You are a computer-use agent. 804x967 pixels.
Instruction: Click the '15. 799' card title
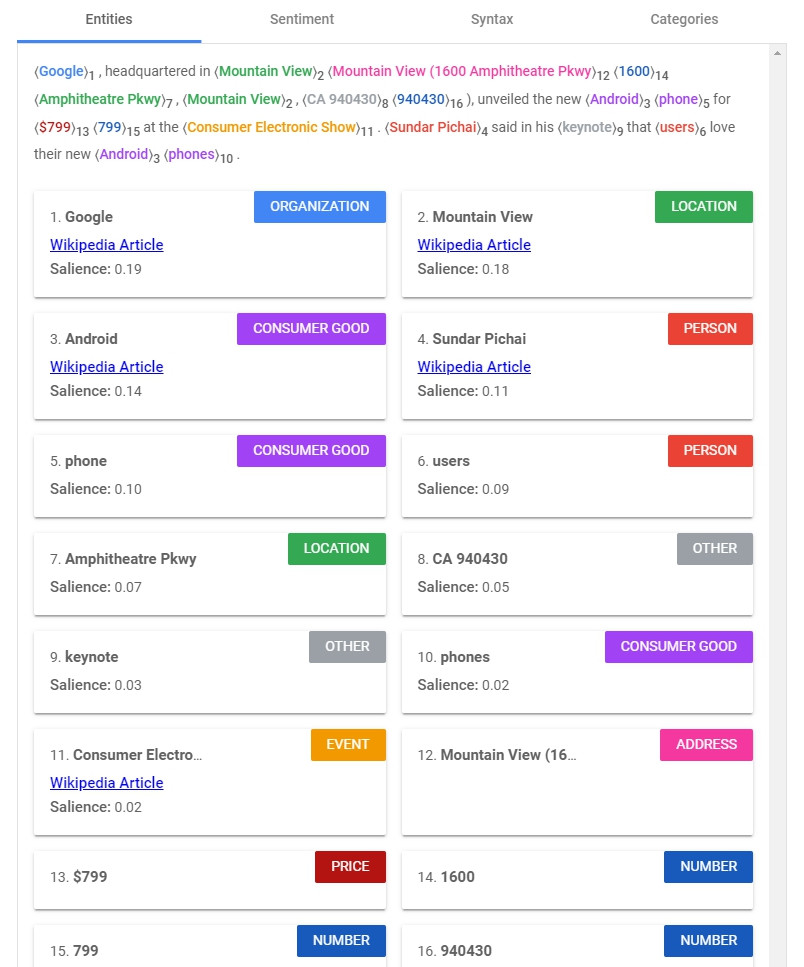(74, 951)
